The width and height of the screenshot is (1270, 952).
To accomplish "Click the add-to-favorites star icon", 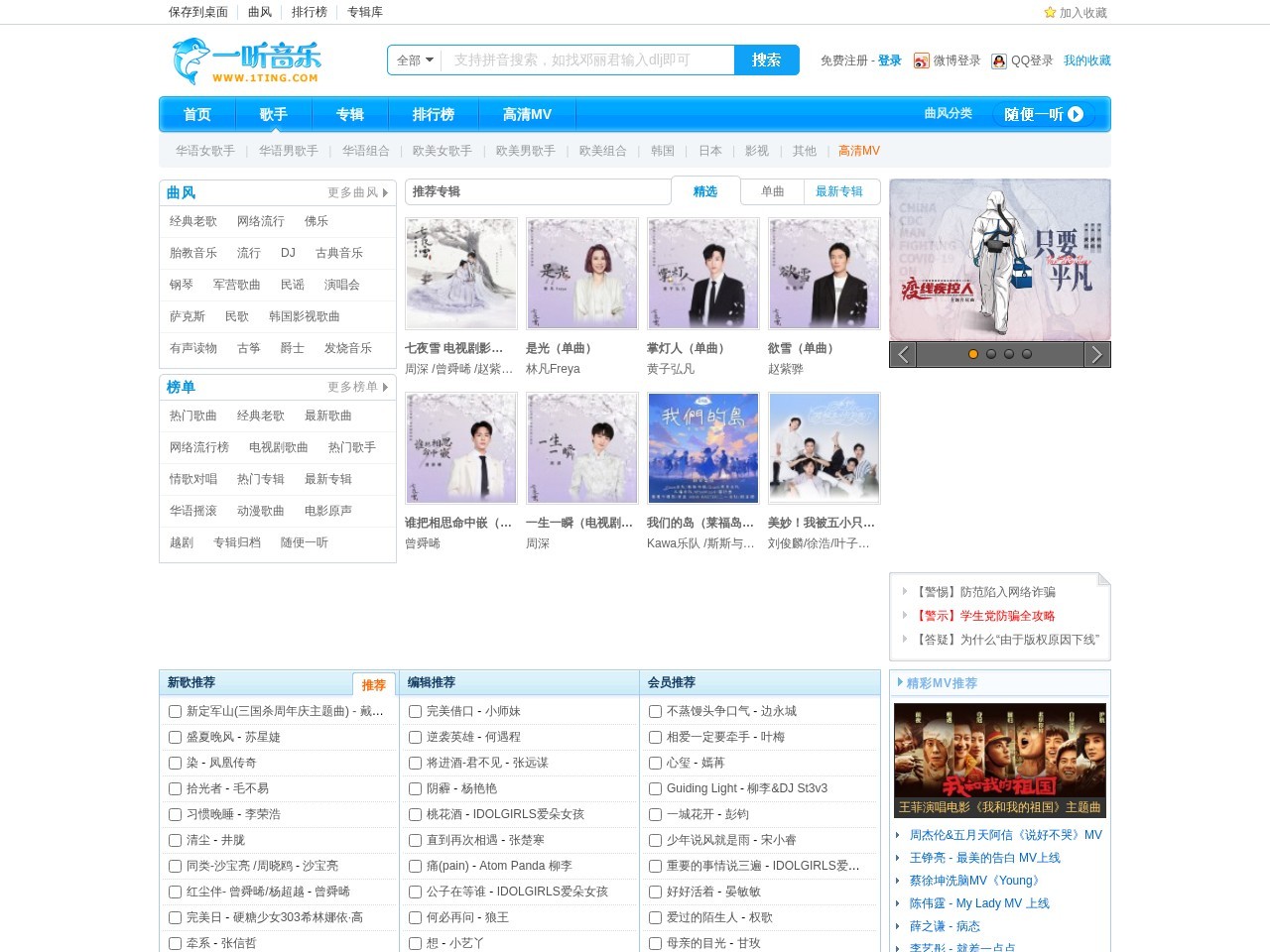I will tap(1050, 13).
